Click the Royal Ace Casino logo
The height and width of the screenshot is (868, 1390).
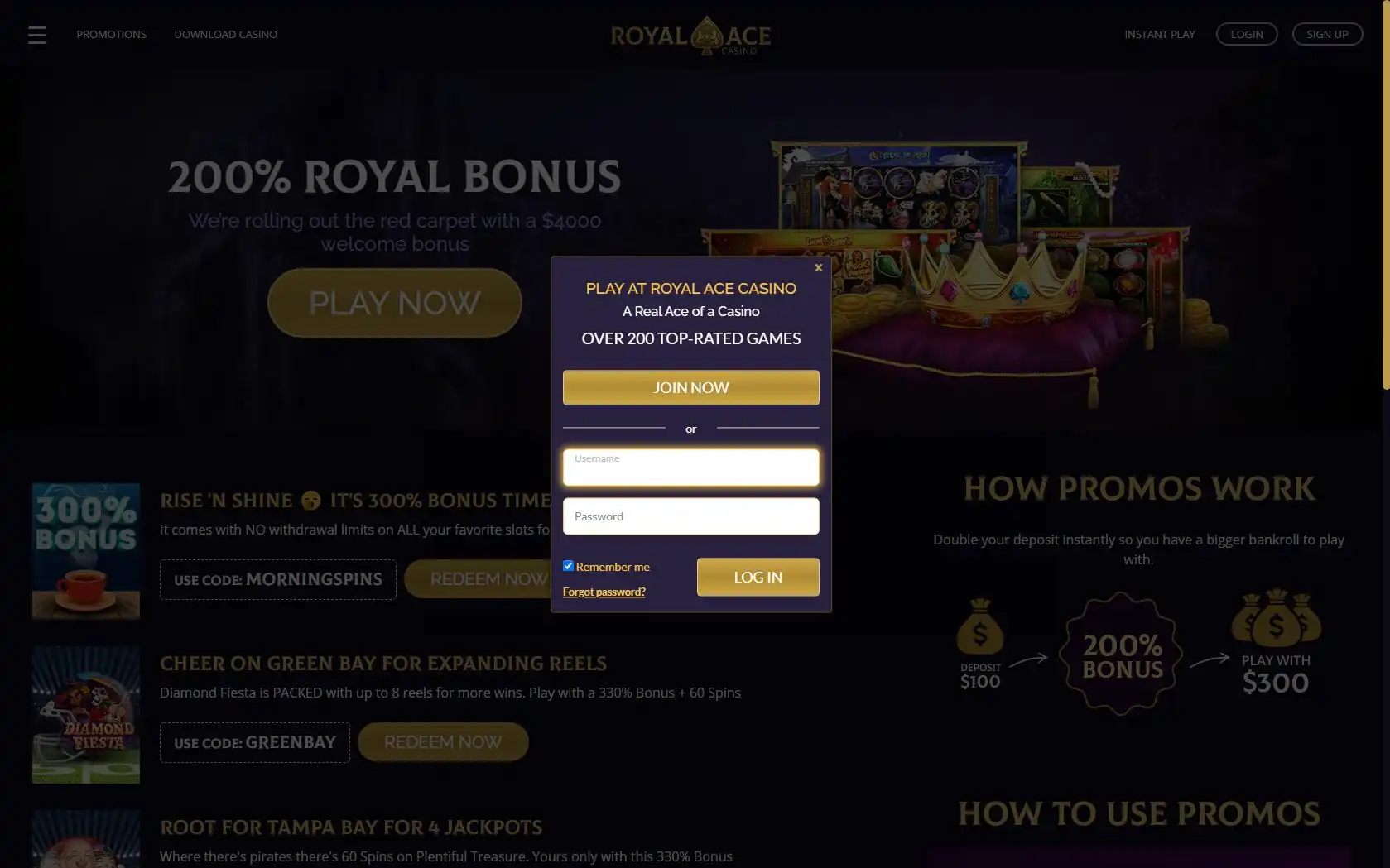[690, 36]
